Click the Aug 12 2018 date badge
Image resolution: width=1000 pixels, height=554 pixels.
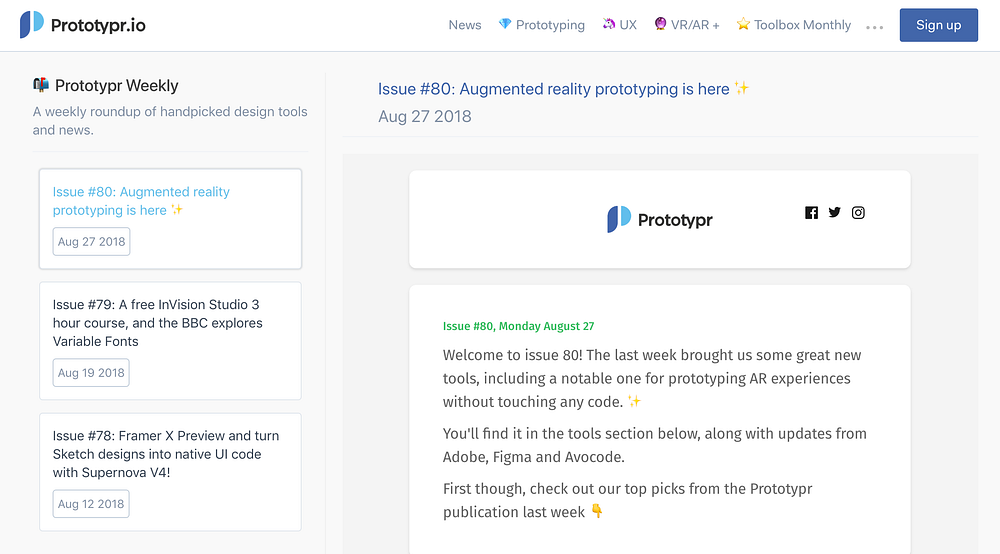pos(91,504)
